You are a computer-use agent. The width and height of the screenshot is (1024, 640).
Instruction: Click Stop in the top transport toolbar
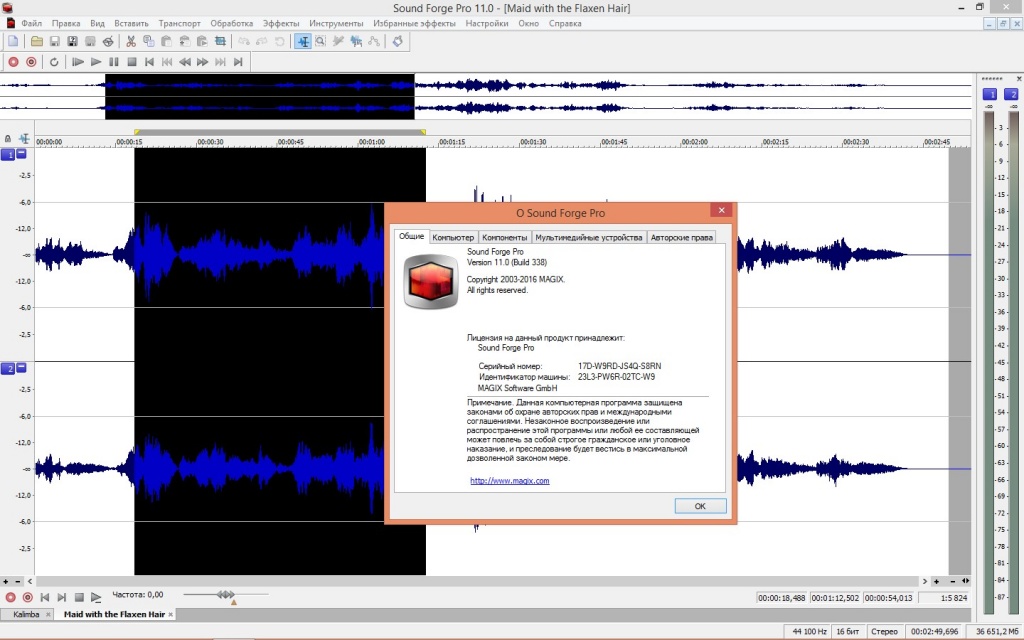(131, 62)
